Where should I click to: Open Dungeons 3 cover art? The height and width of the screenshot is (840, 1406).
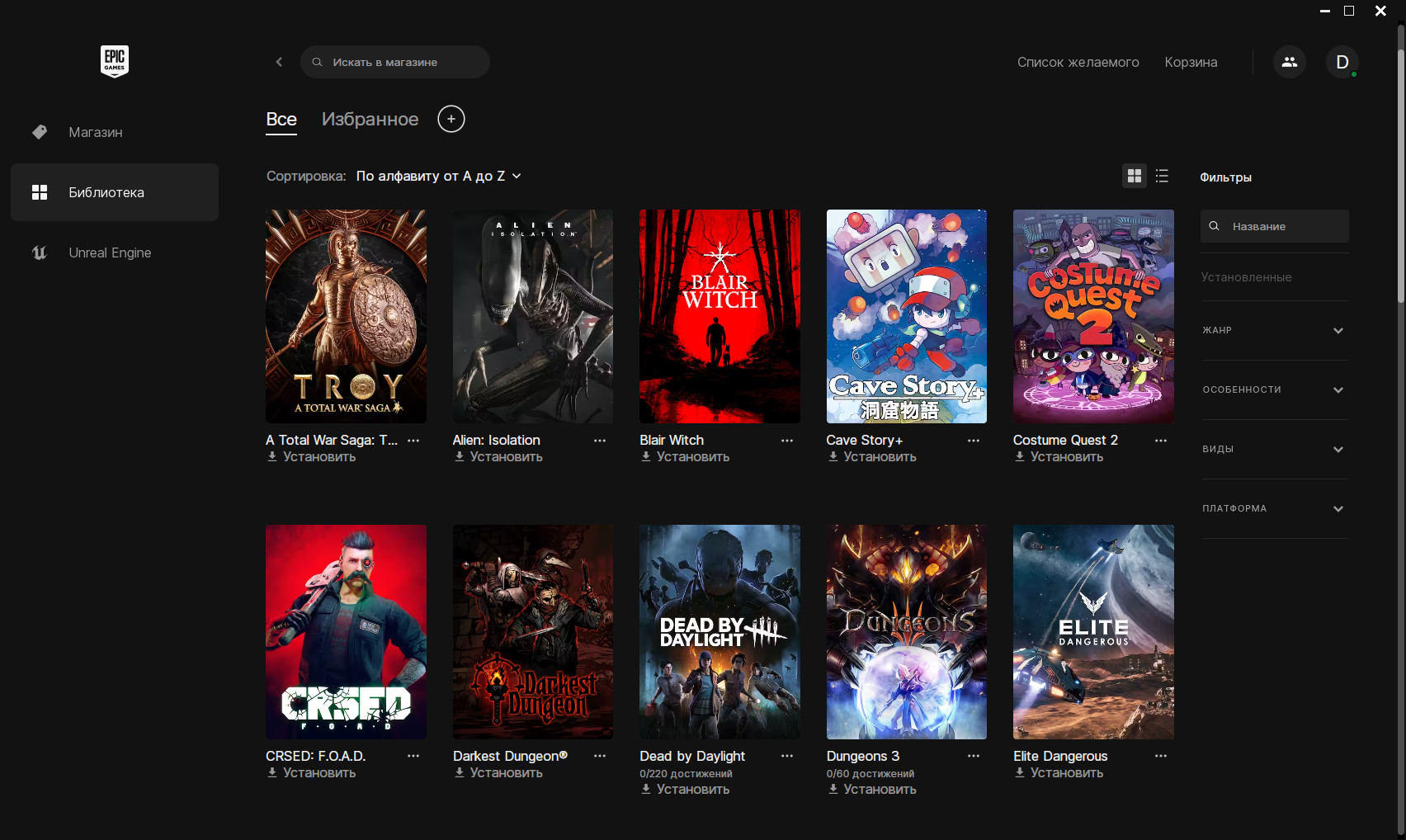tap(907, 632)
